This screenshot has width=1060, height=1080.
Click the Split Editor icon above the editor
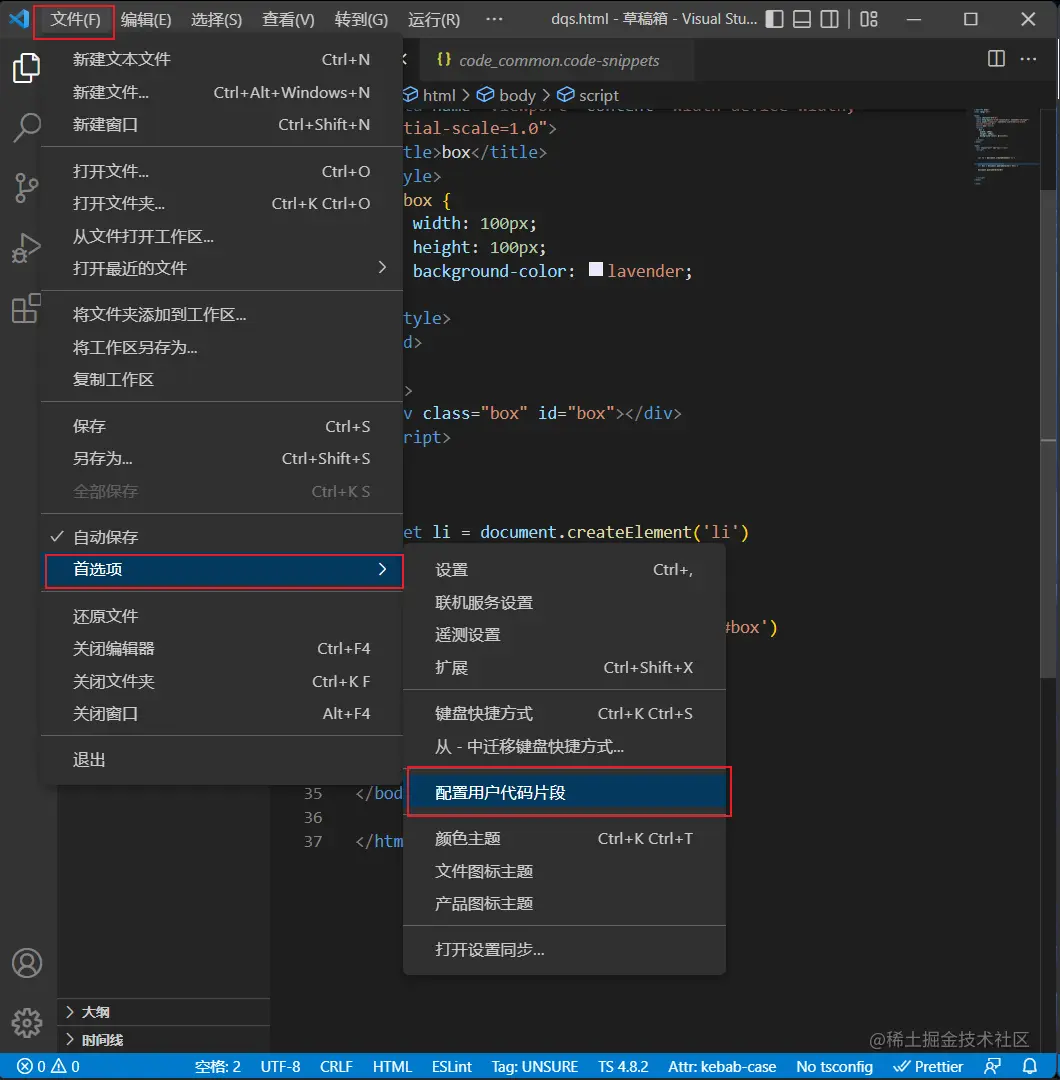[x=996, y=60]
